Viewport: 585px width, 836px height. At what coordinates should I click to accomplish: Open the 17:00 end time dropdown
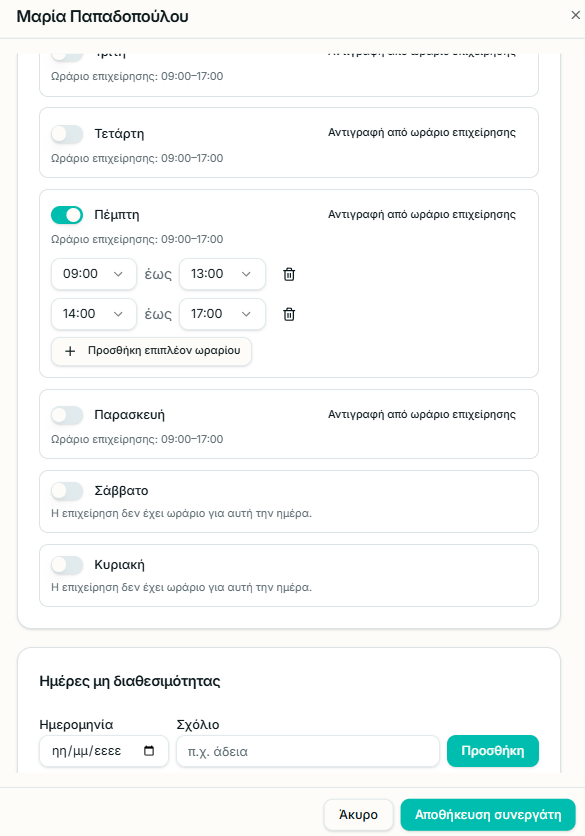pos(222,314)
